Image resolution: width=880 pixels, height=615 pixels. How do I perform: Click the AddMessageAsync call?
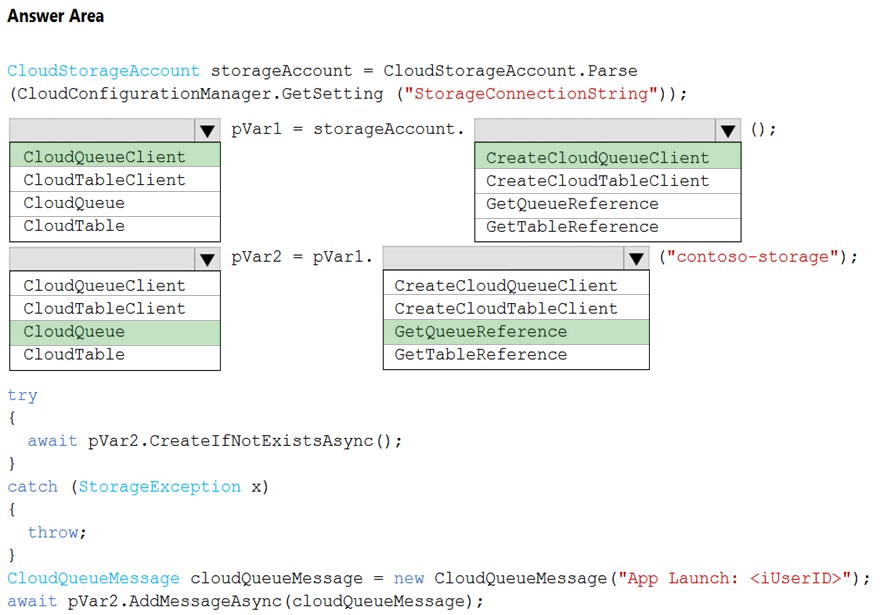point(207,601)
